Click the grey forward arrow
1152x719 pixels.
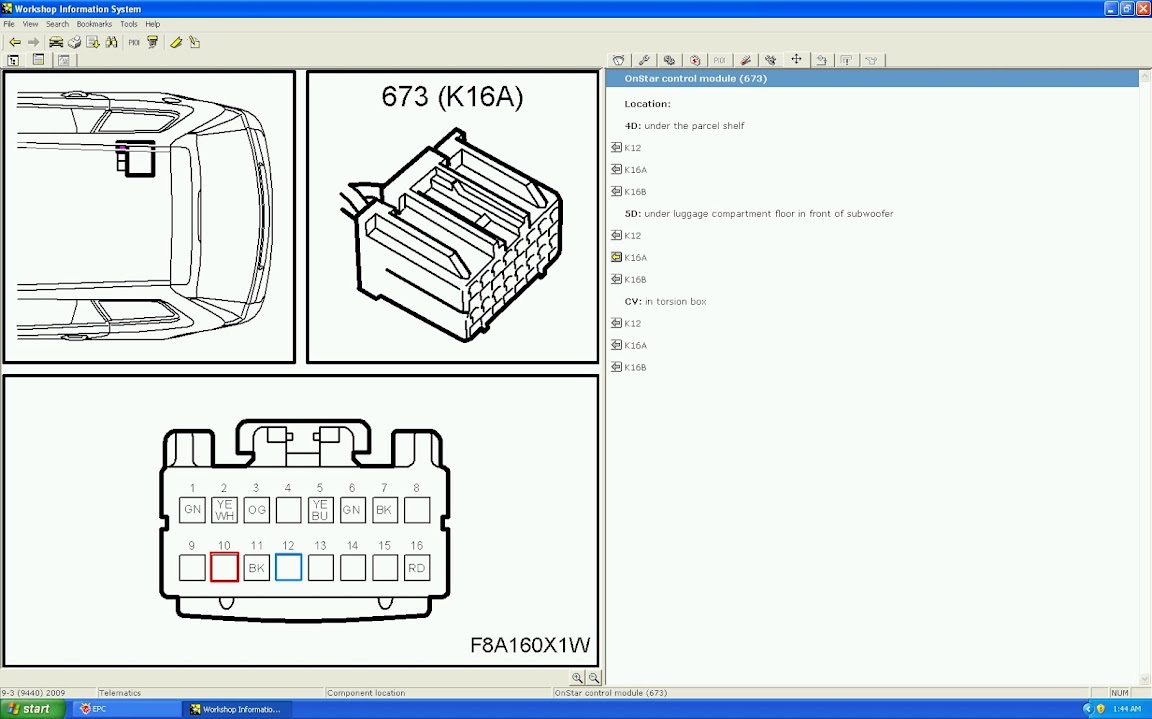click(x=34, y=43)
